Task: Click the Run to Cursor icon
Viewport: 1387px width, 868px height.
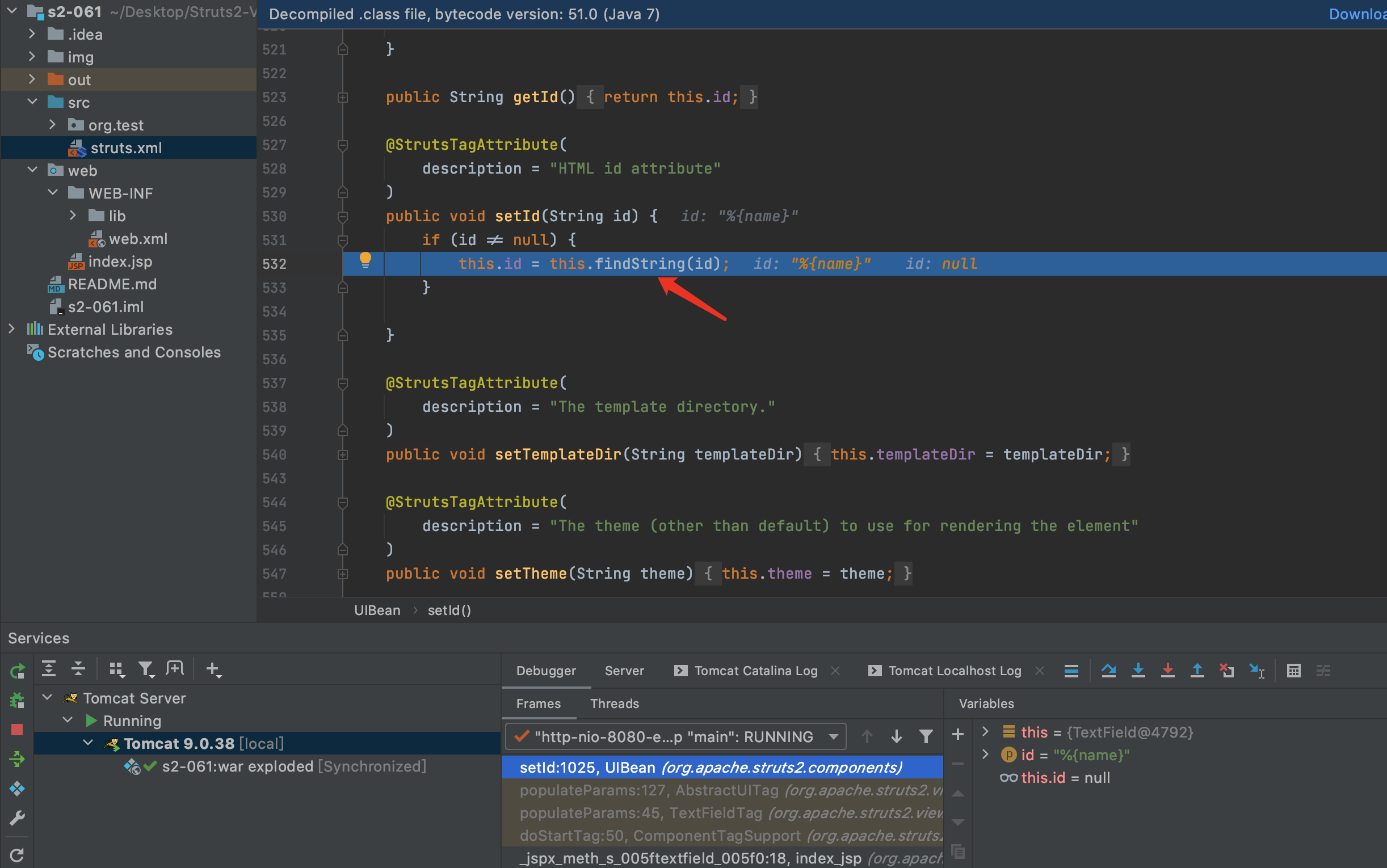Action: 1256,671
